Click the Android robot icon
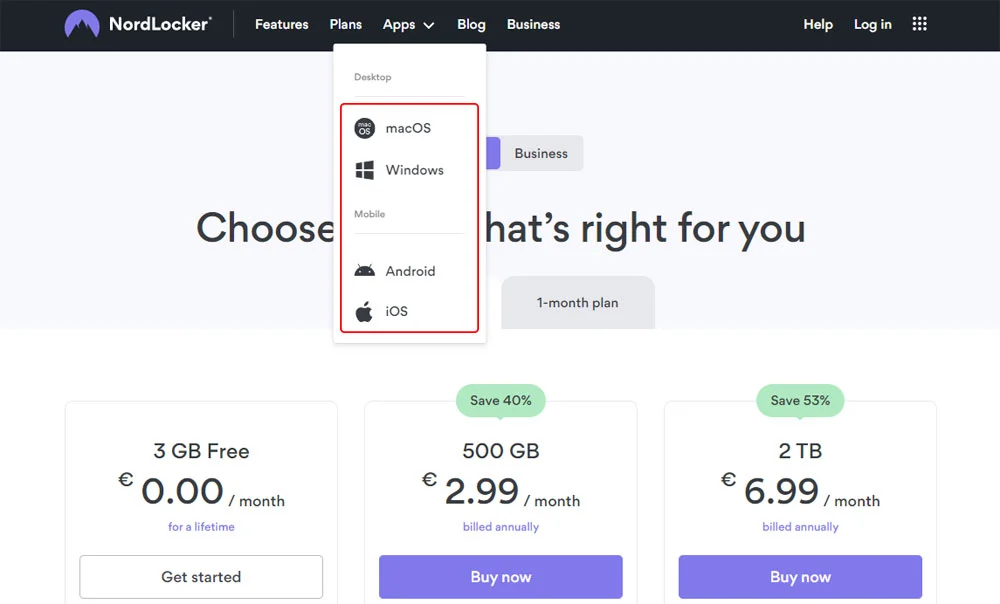This screenshot has width=1000, height=604. [x=365, y=271]
